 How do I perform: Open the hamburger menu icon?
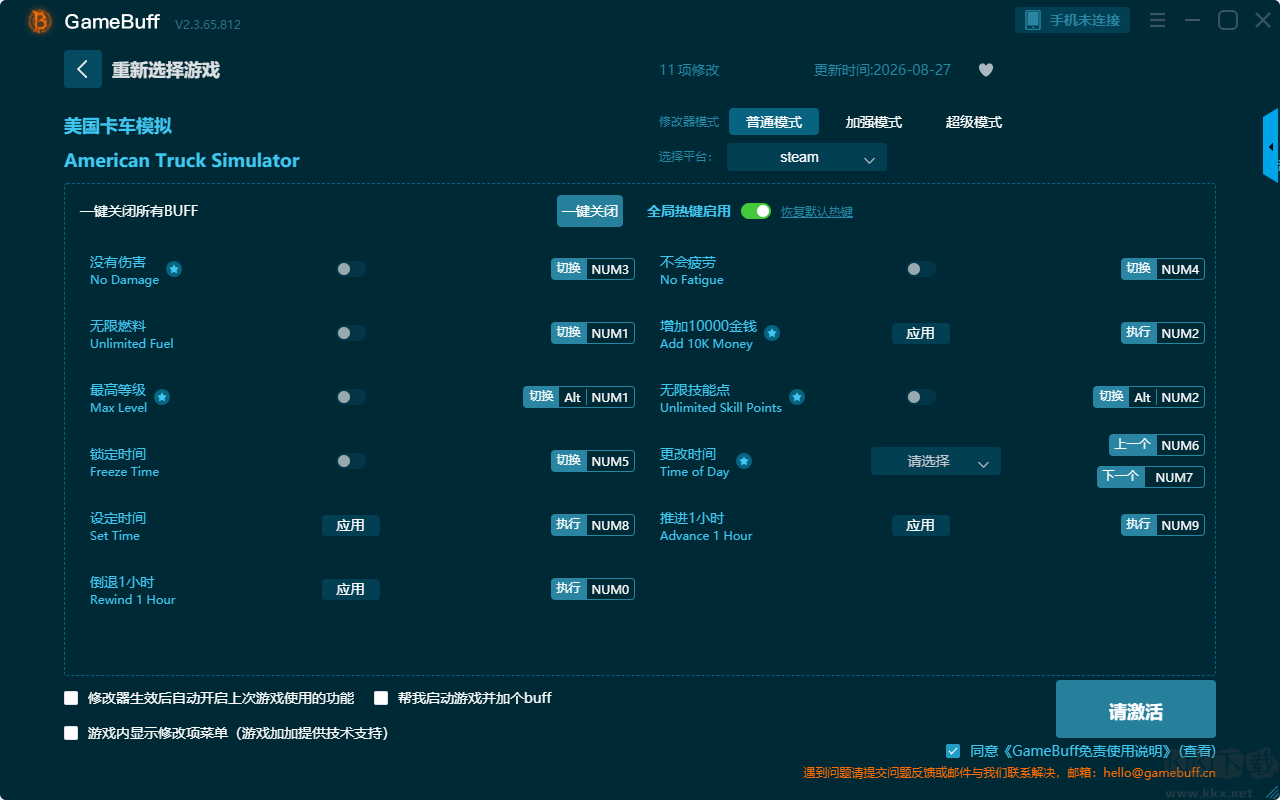coord(1157,20)
